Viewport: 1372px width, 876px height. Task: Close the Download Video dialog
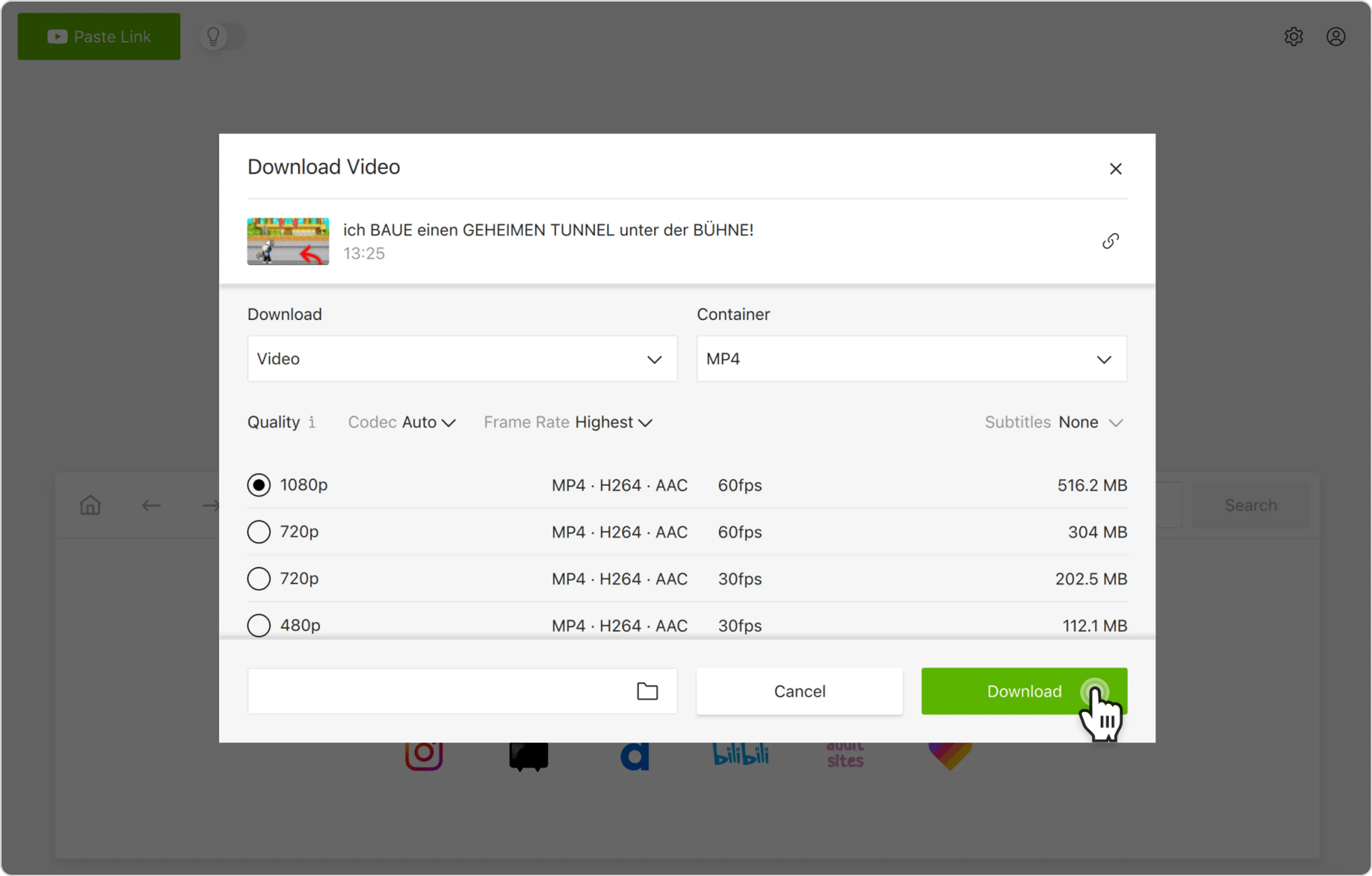(x=1115, y=169)
